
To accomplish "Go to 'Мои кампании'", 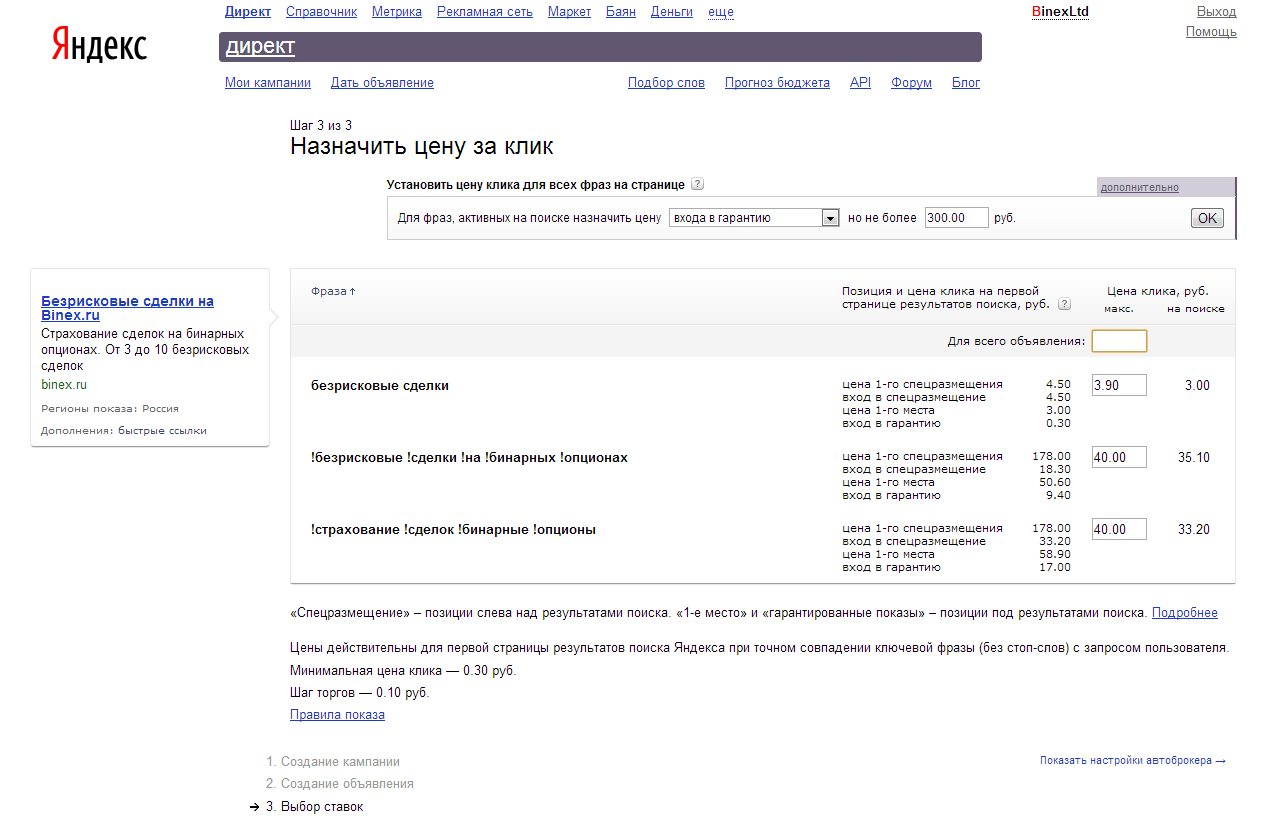I will click(268, 83).
